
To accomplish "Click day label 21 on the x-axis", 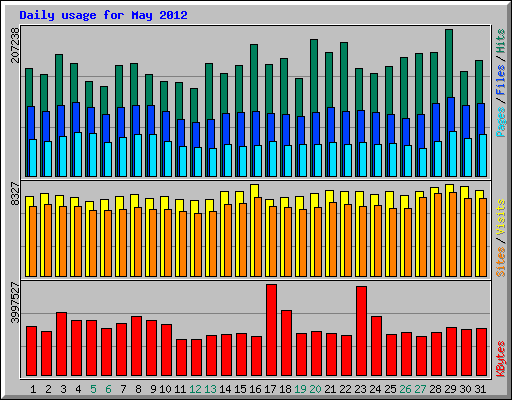I will (330, 389).
